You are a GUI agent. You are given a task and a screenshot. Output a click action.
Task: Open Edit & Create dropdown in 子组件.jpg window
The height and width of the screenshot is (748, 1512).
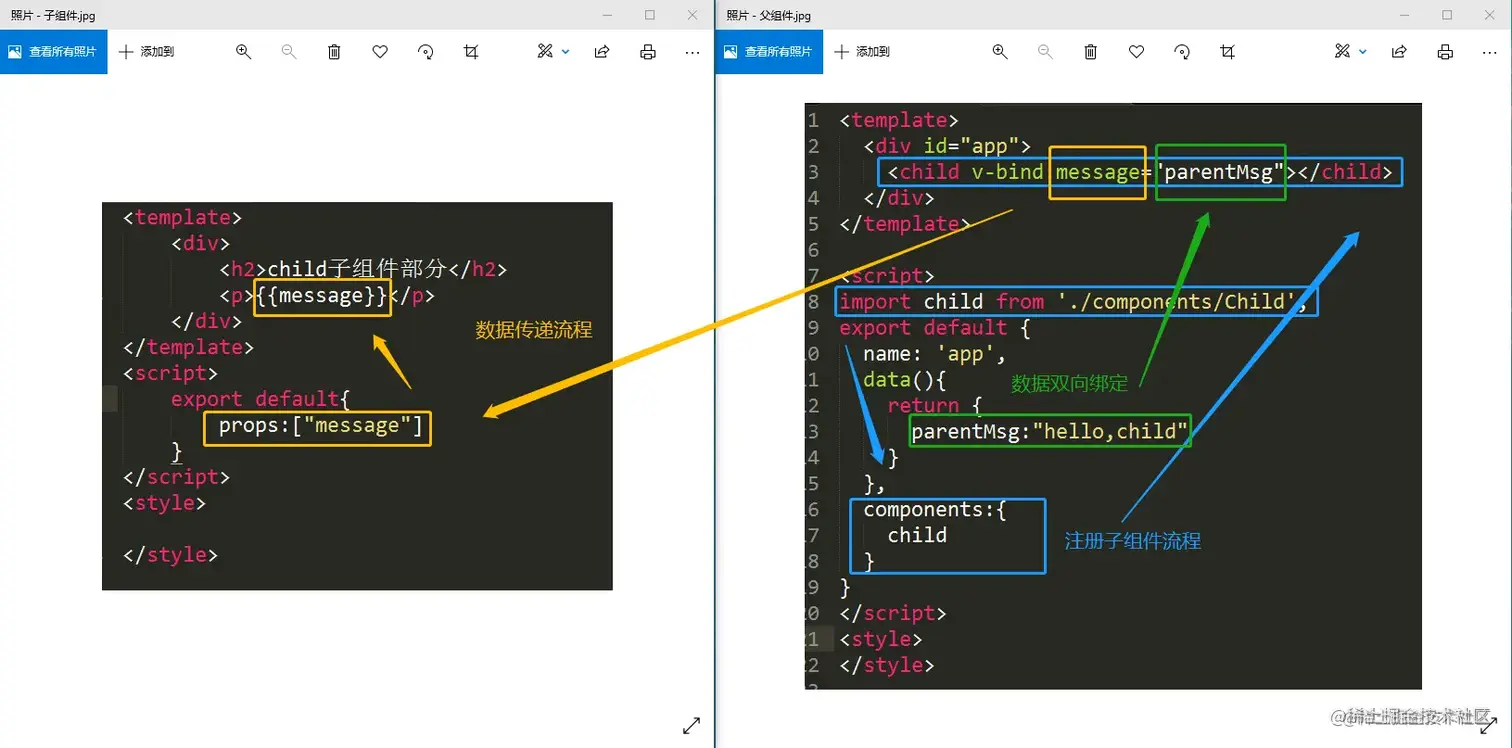pyautogui.click(x=553, y=52)
